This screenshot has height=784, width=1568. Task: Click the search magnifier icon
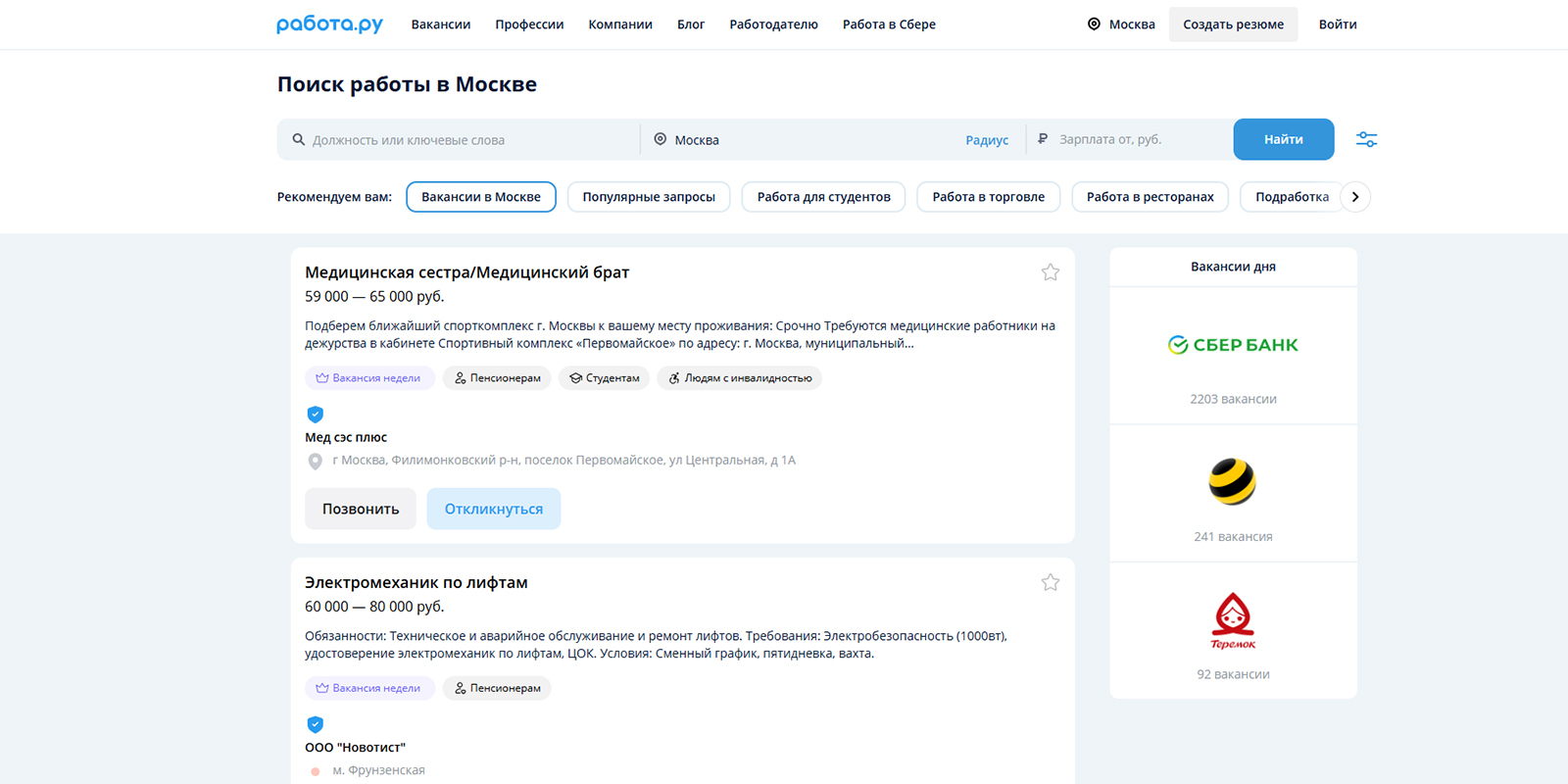pos(299,139)
